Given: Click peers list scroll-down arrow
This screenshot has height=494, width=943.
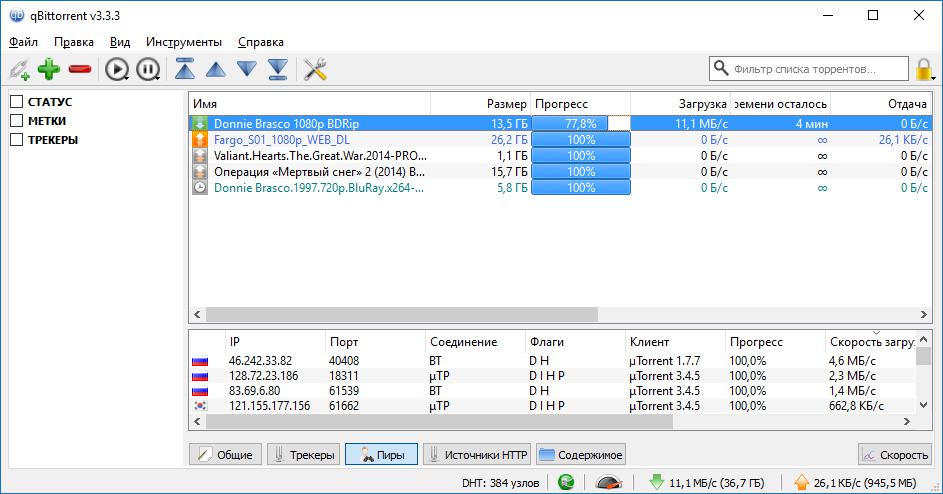Looking at the screenshot, I should (924, 406).
